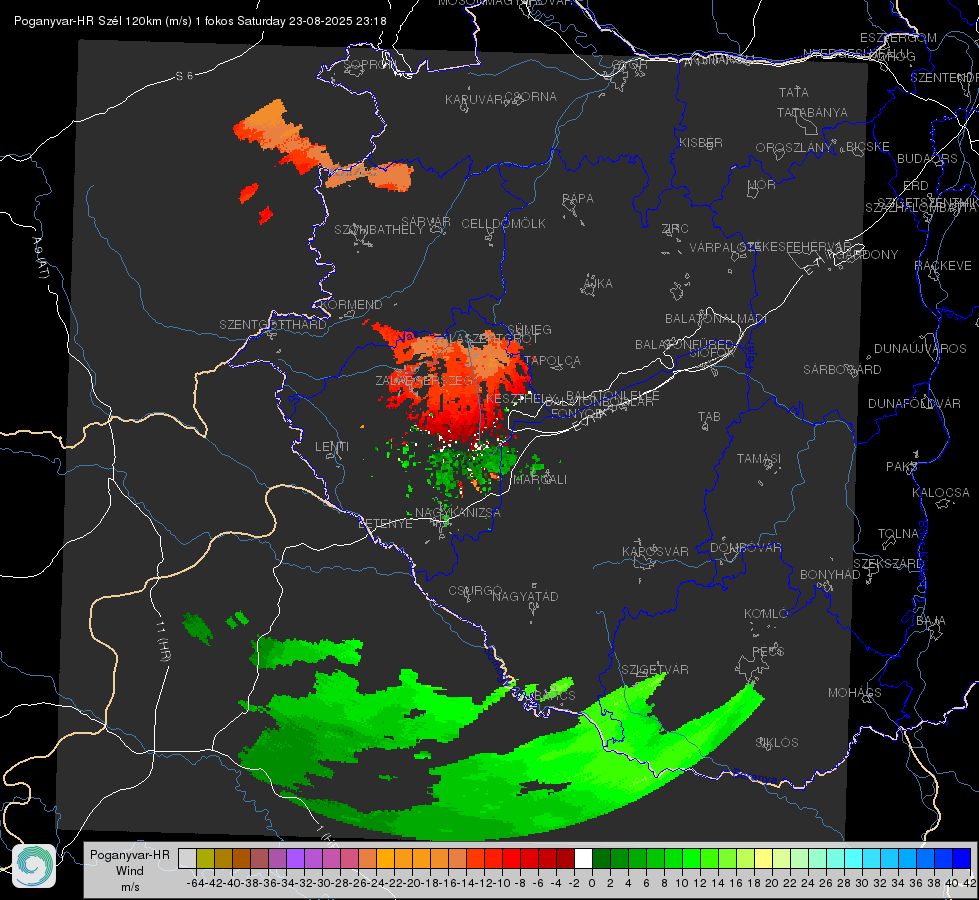Select the TATA city label
Screen dimensions: 979x900
click(794, 92)
